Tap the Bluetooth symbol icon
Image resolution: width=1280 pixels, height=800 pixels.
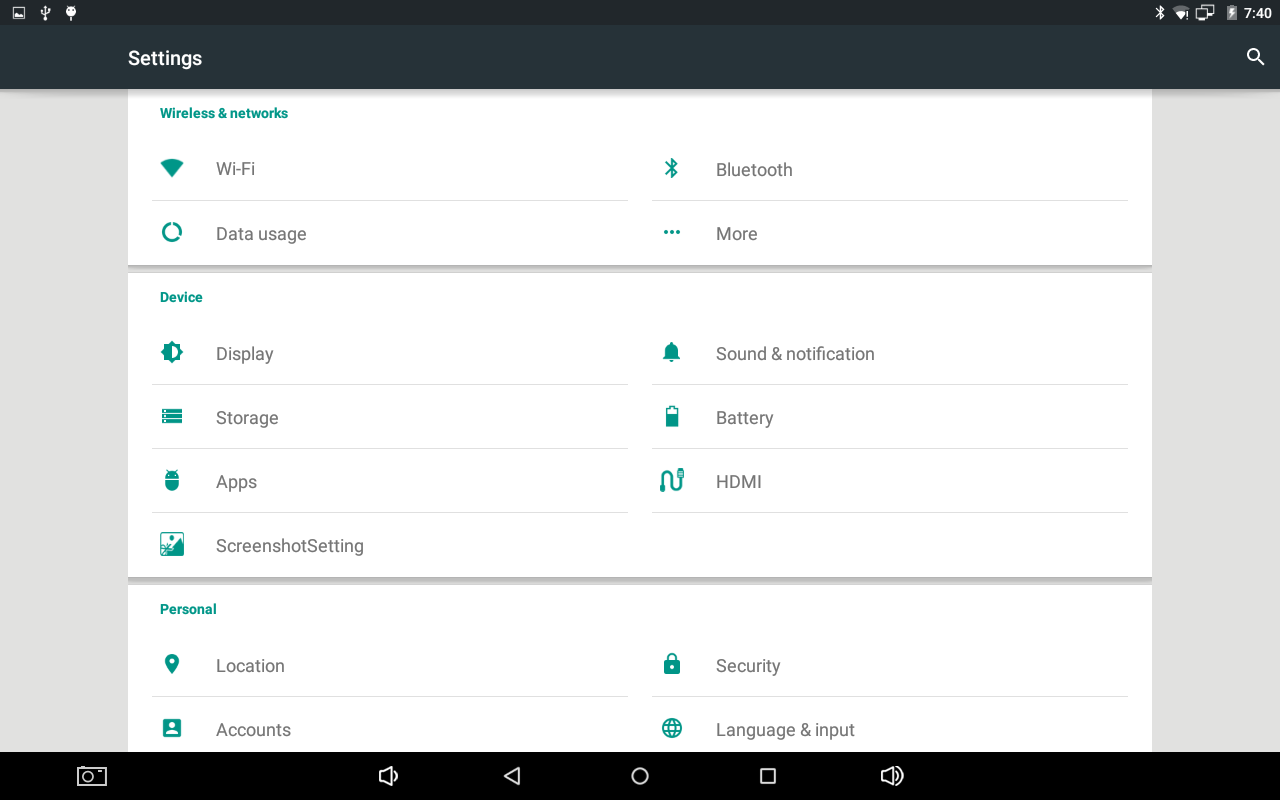(672, 169)
